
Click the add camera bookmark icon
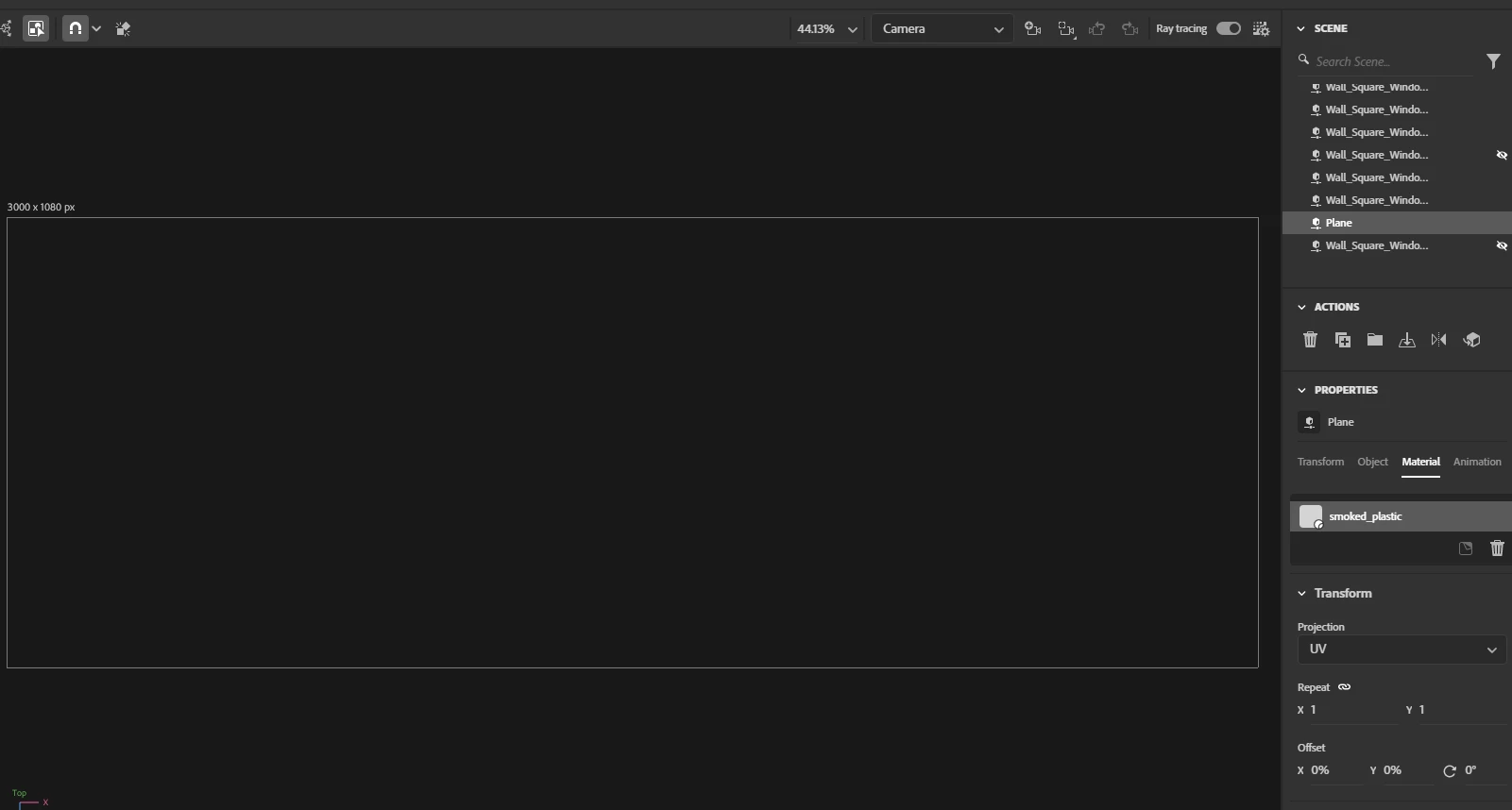click(x=1033, y=29)
